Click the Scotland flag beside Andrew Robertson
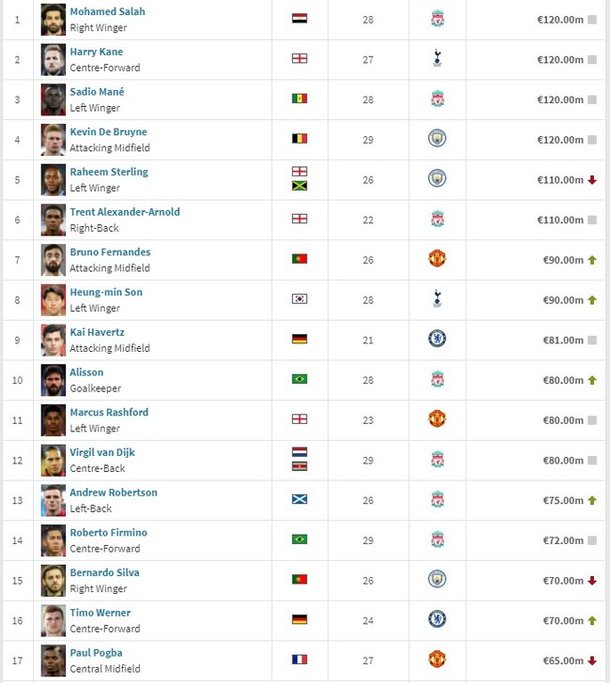 [299, 499]
